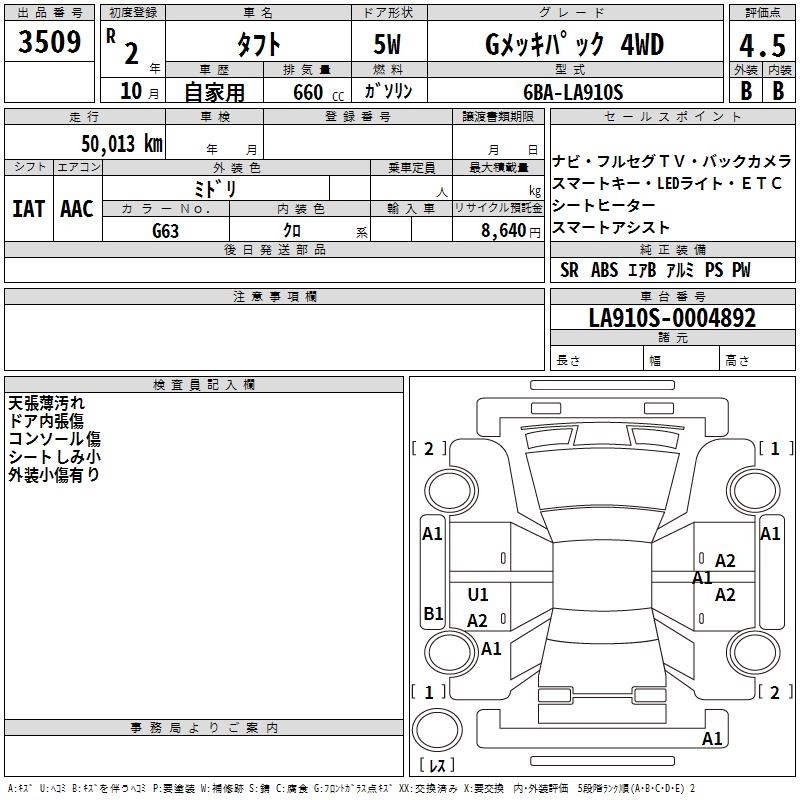Select the evaluation score 4.5

pyautogui.click(x=762, y=45)
